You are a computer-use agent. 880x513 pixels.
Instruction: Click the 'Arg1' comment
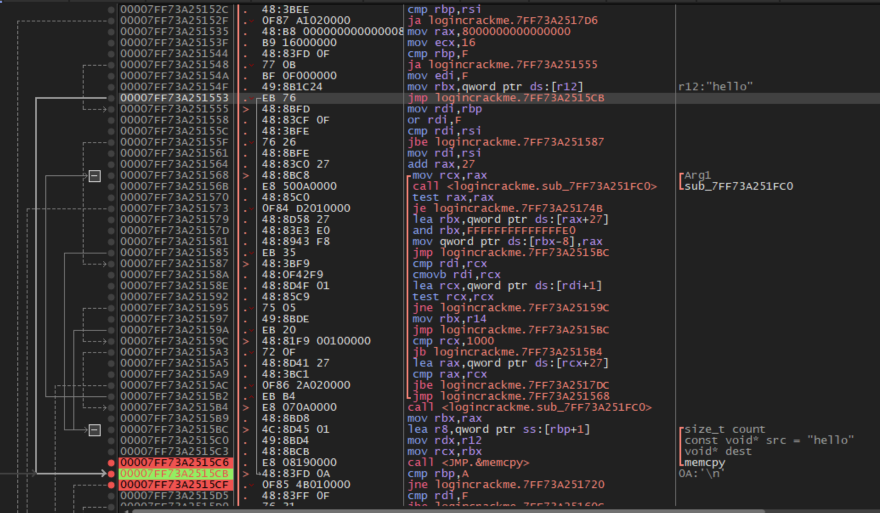pyautogui.click(x=698, y=176)
